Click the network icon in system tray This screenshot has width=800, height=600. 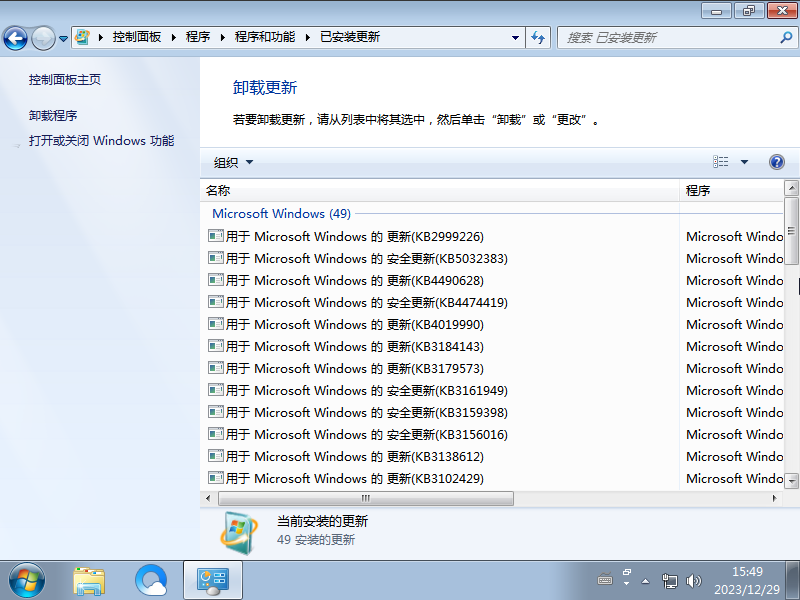click(671, 579)
